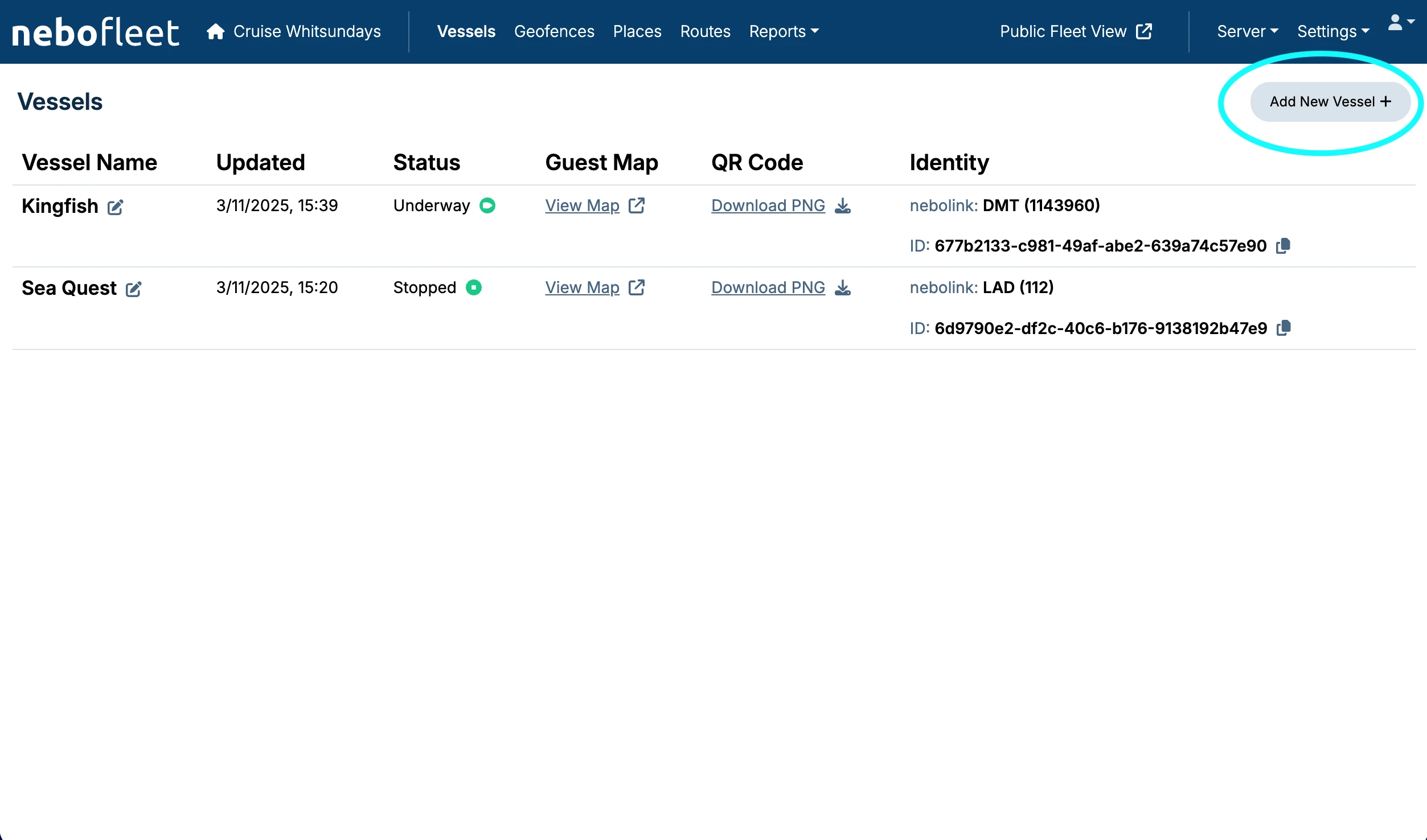Image resolution: width=1427 pixels, height=840 pixels.
Task: Open the Sea Quest View Map link
Action: (x=582, y=288)
